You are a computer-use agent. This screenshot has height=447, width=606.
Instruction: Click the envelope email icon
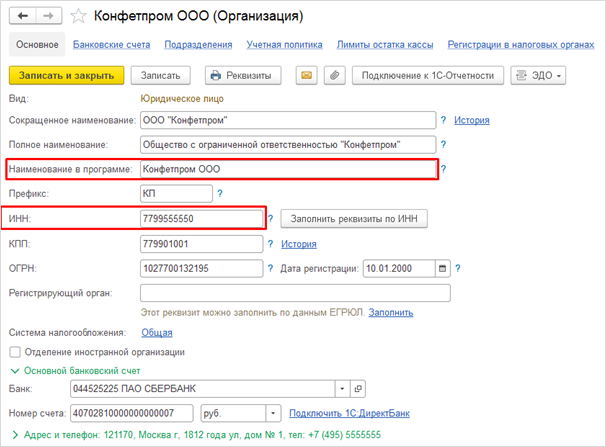tap(305, 76)
